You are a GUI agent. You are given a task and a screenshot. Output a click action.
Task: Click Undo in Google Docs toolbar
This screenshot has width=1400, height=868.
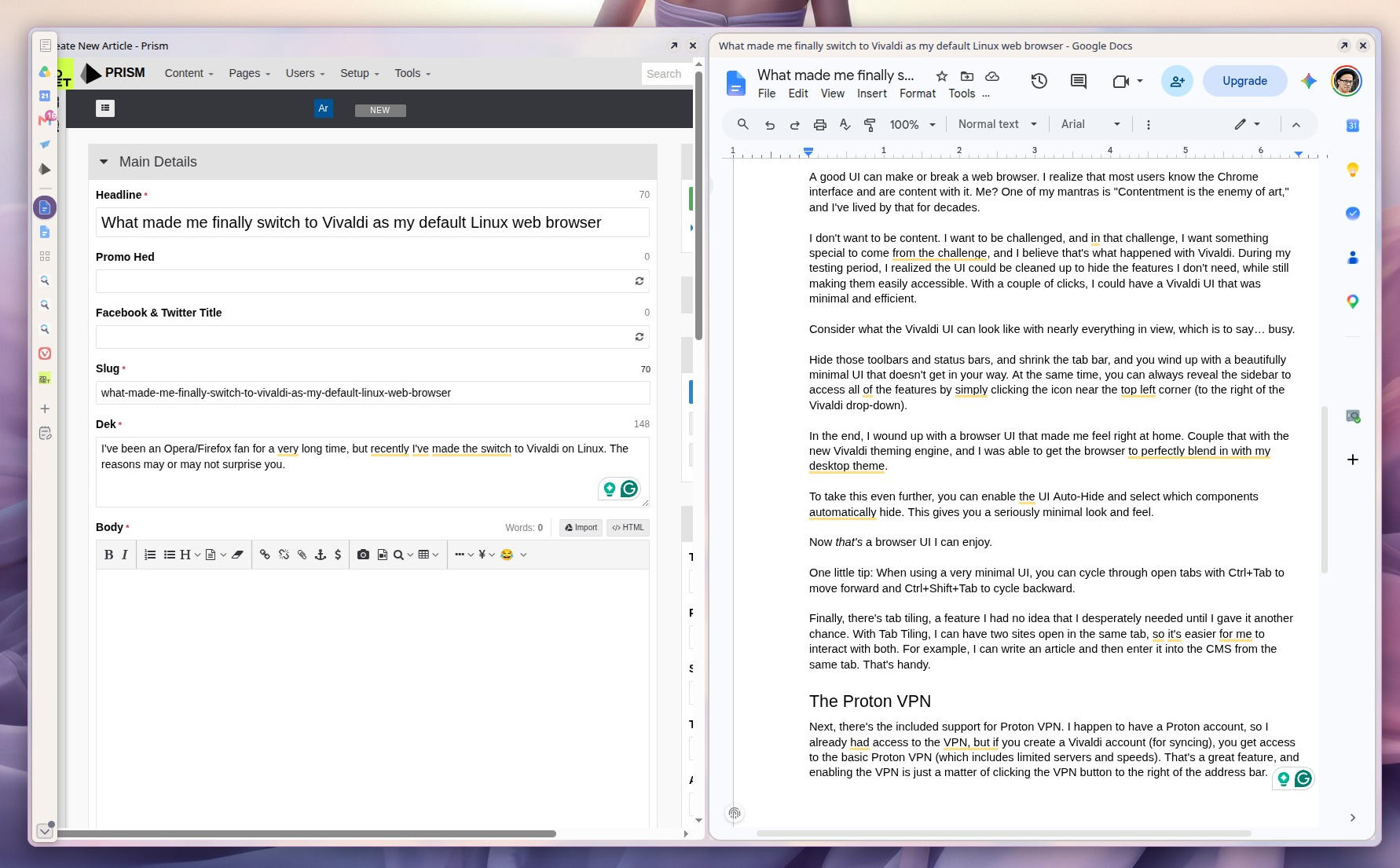tap(770, 125)
